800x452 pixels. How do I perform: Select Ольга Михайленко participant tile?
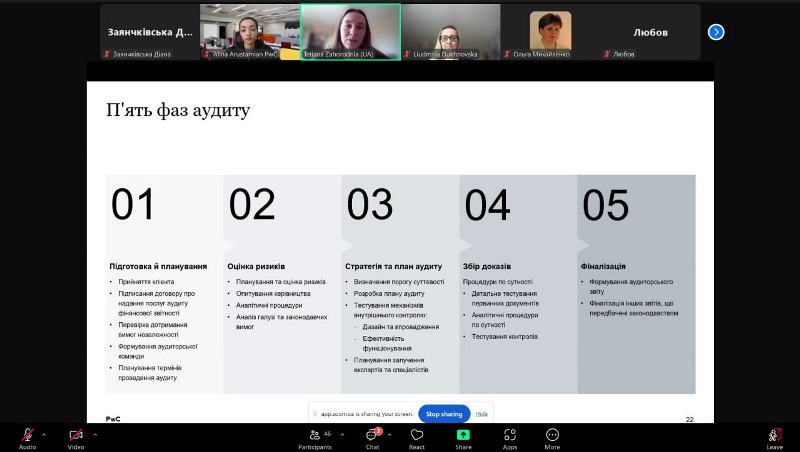(551, 32)
